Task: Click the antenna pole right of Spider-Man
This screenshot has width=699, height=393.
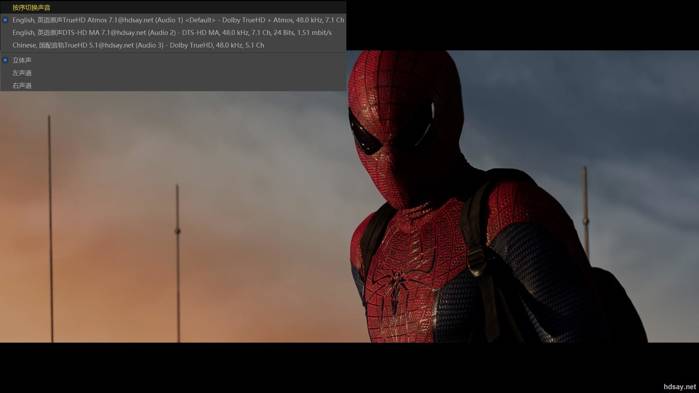Action: click(586, 213)
